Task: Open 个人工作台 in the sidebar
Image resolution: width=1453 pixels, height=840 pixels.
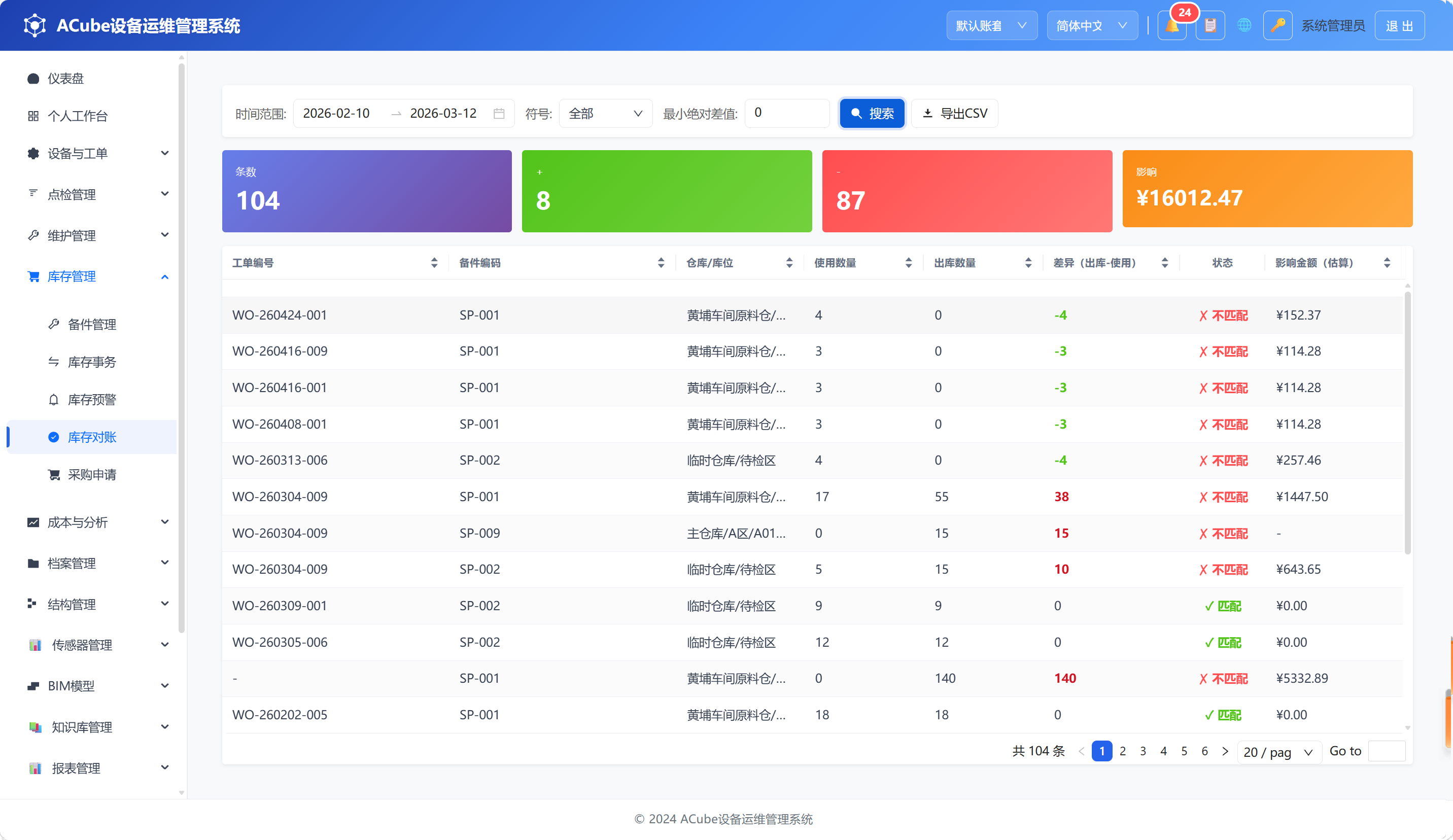Action: (92, 116)
